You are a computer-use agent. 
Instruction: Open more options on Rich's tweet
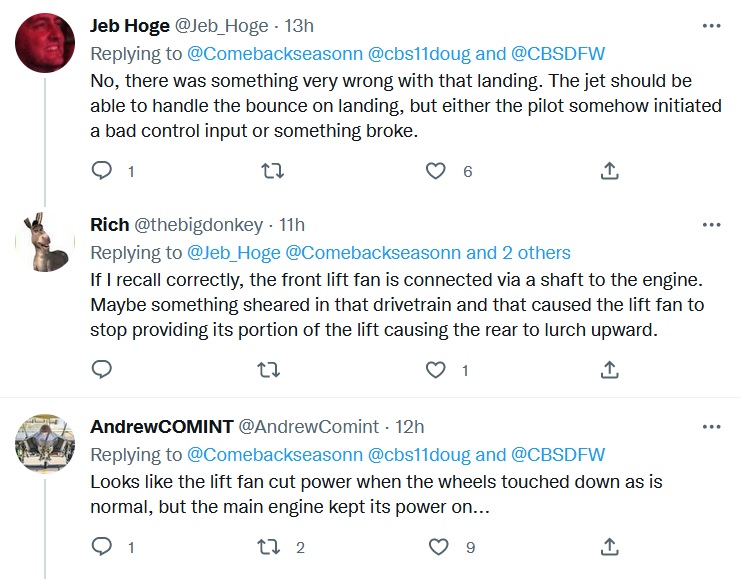pos(711,225)
